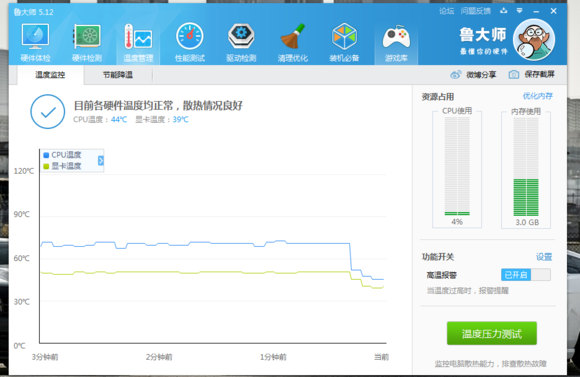Open 硬件检测 hardware detection icon

[x=87, y=42]
